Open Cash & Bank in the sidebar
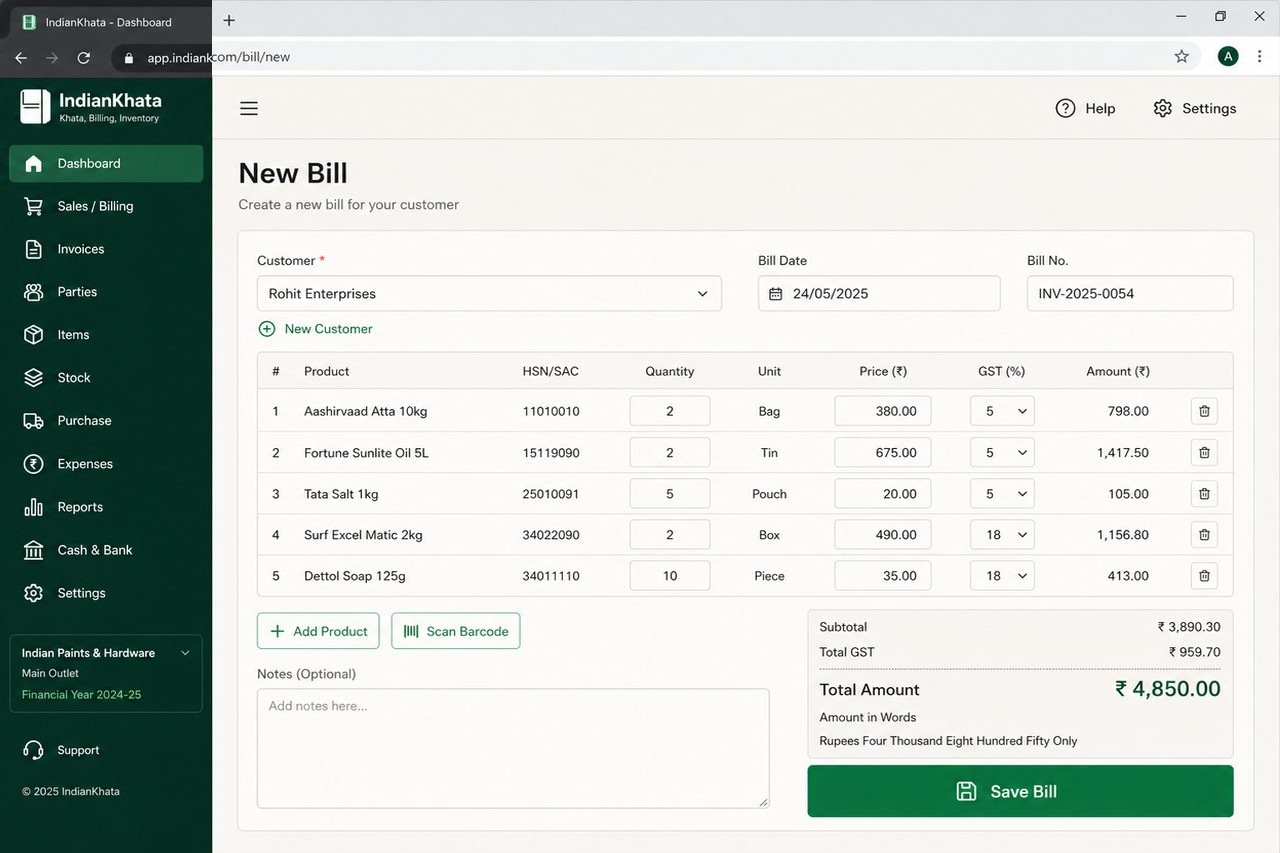This screenshot has height=853, width=1280. (x=106, y=550)
